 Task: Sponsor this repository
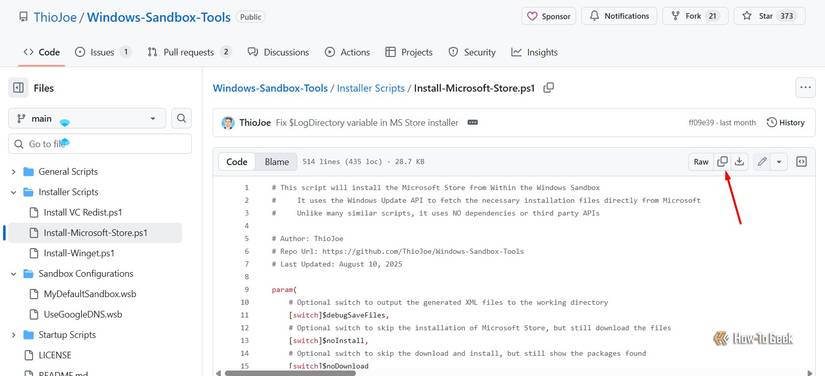click(549, 16)
